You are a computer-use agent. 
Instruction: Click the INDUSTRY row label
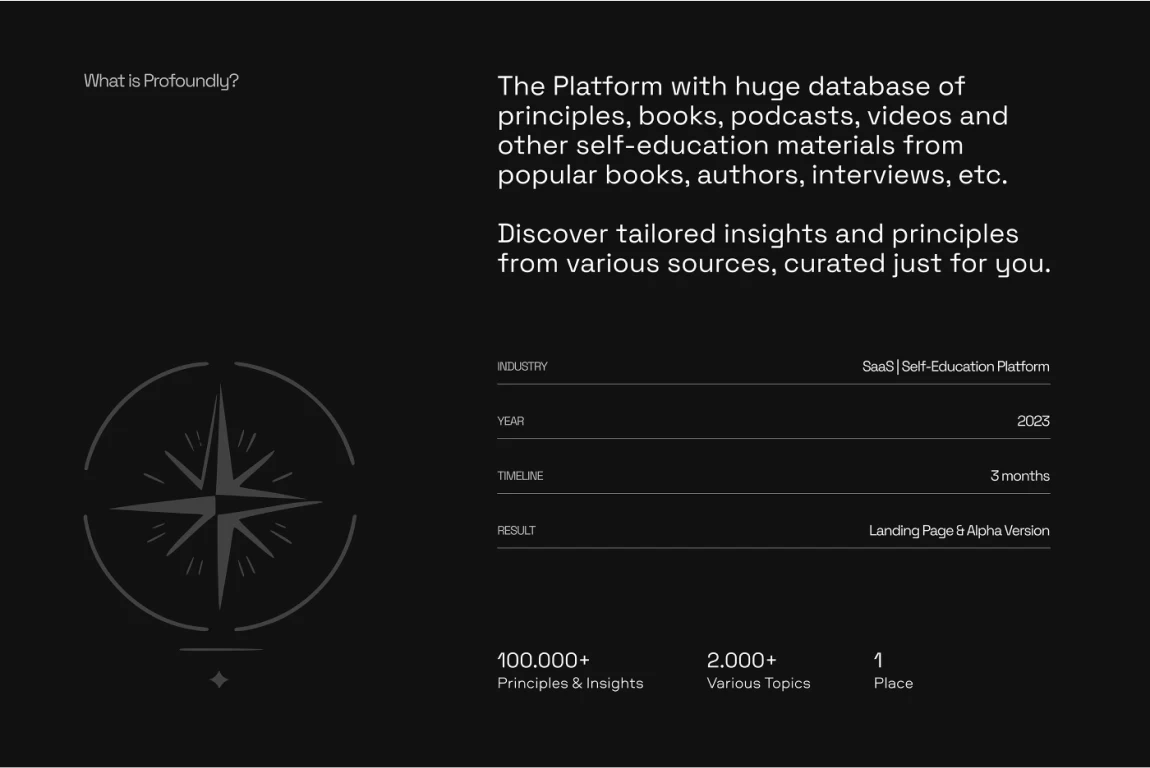522,367
